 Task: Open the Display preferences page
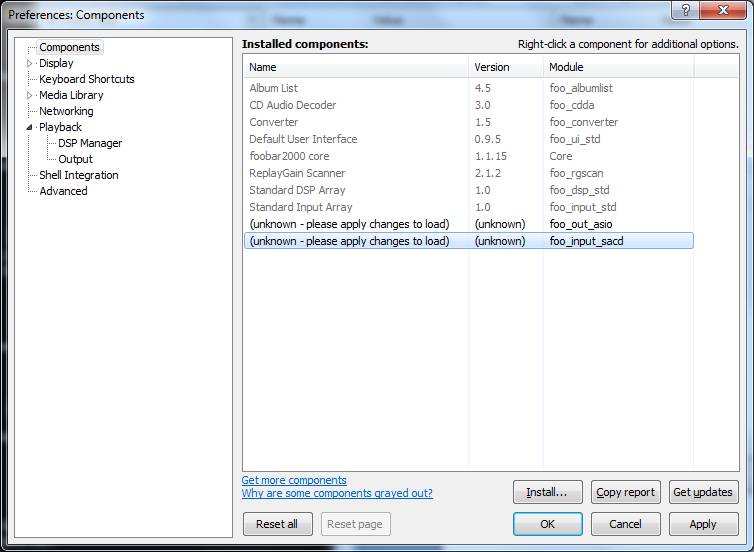56,63
